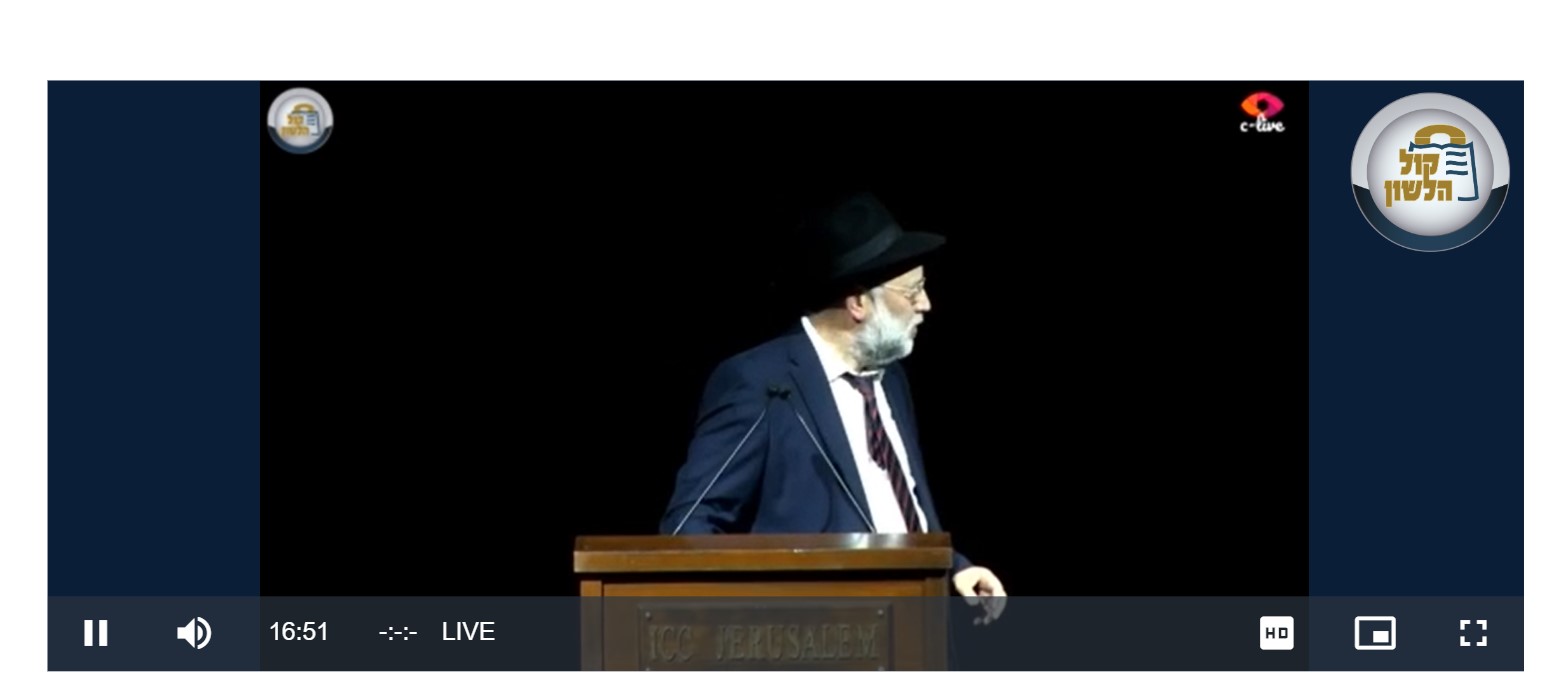Toggle HD quality icon
The image size is (1563, 693).
tap(1276, 633)
